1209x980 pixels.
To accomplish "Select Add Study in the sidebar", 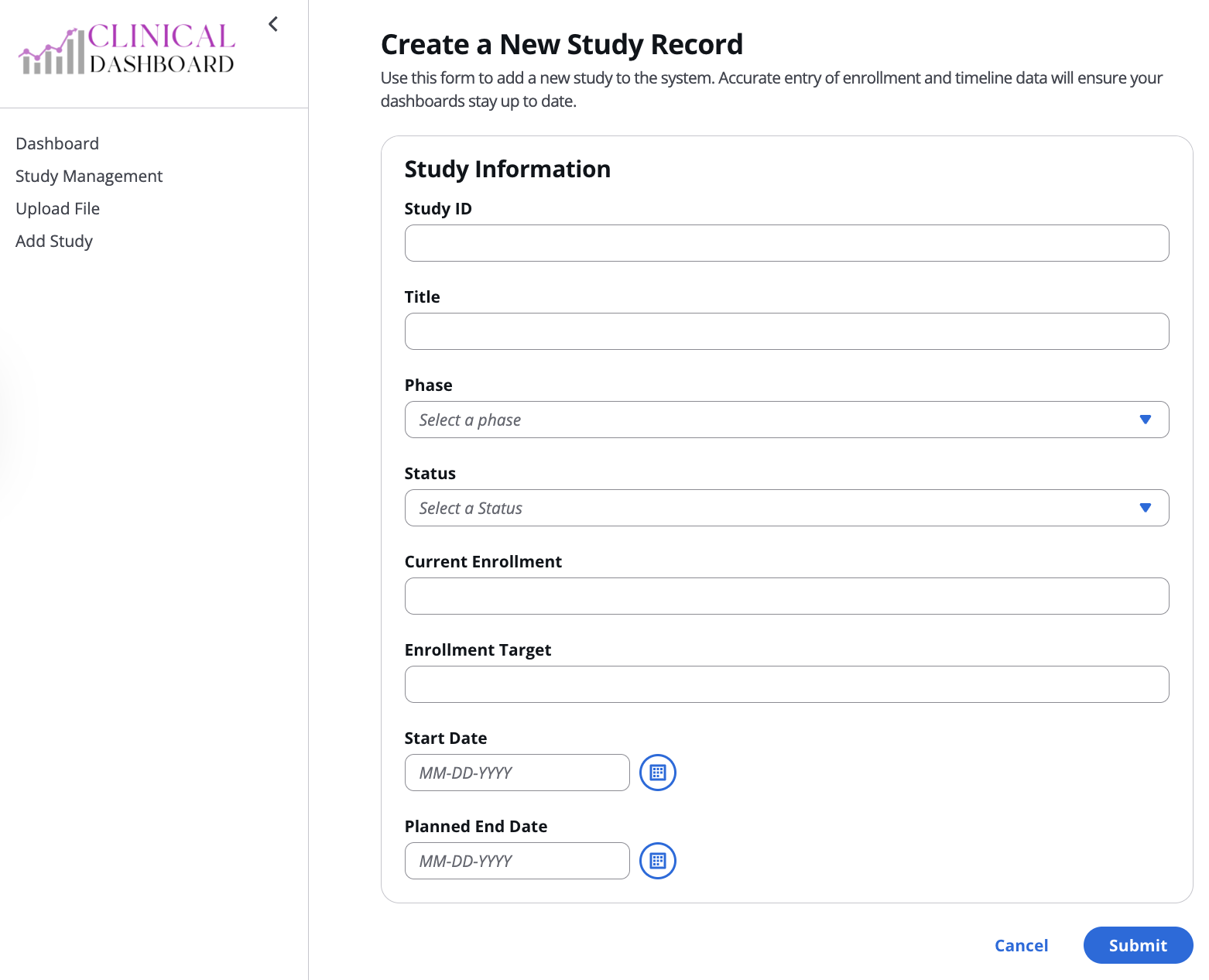I will (54, 241).
